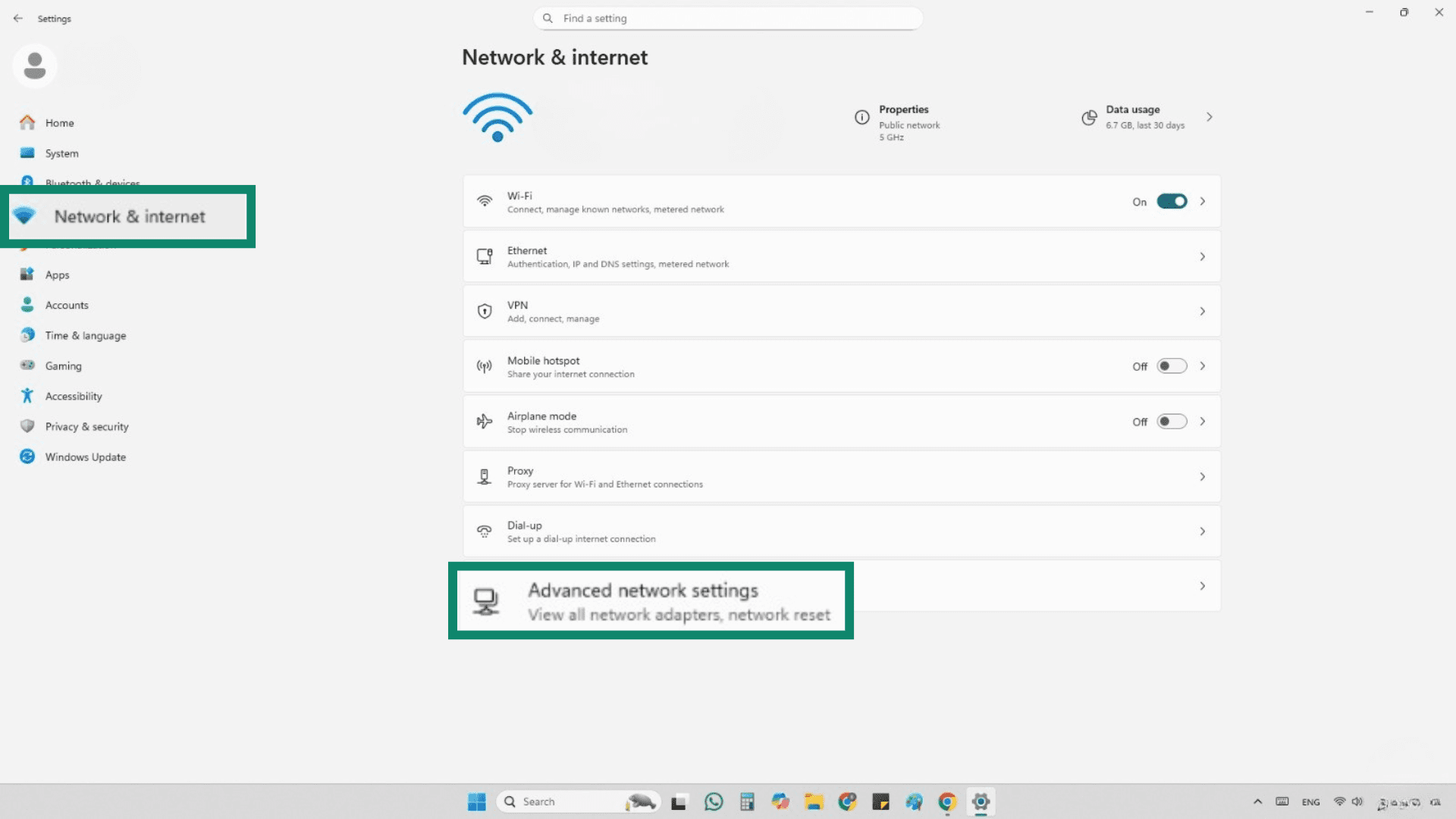1456x819 pixels.
Task: Open Accounts settings from the sidebar
Action: 66,304
